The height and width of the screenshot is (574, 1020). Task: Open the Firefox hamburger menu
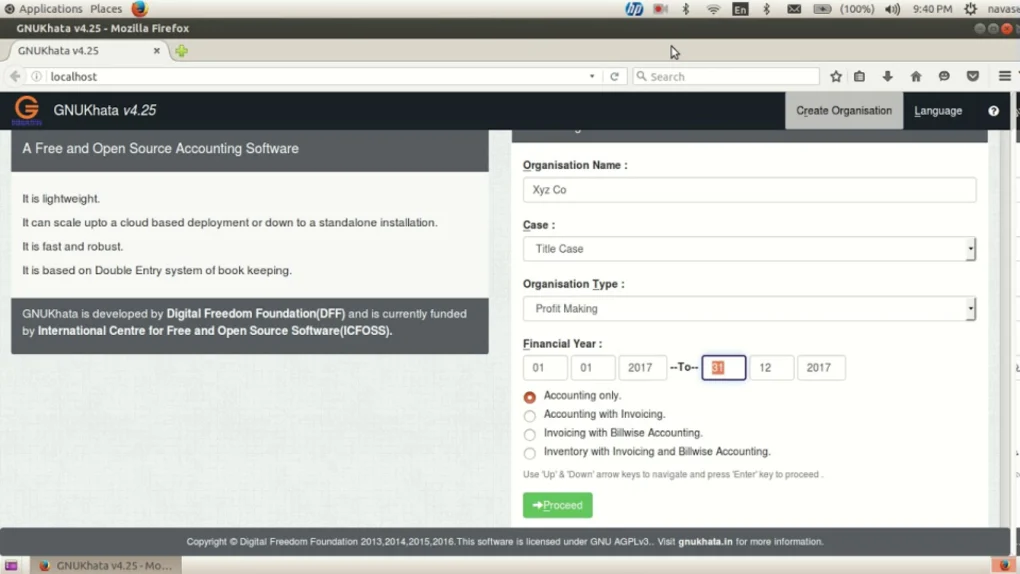[1004, 76]
